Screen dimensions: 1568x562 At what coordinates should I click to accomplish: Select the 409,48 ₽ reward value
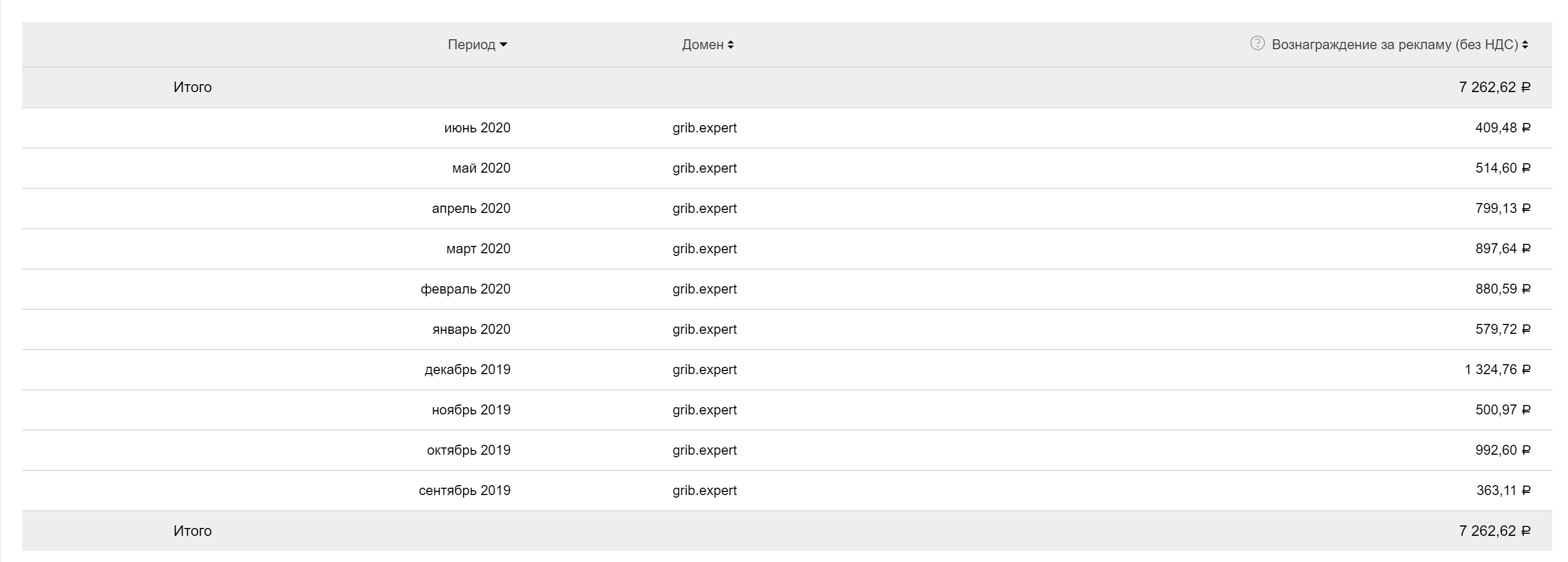coord(1502,128)
